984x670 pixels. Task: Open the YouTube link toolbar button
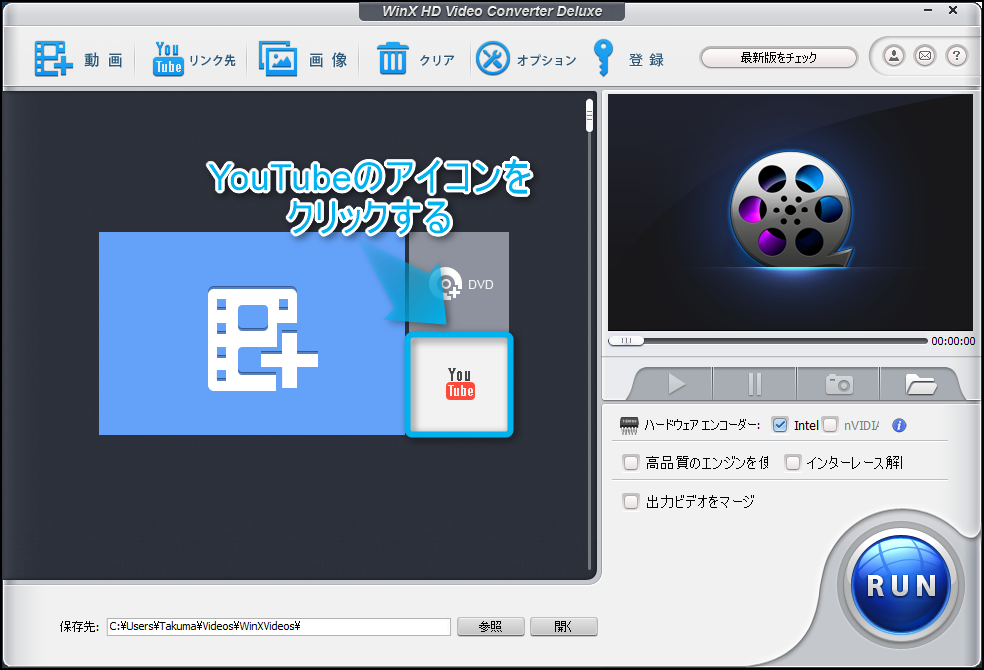tap(168, 59)
